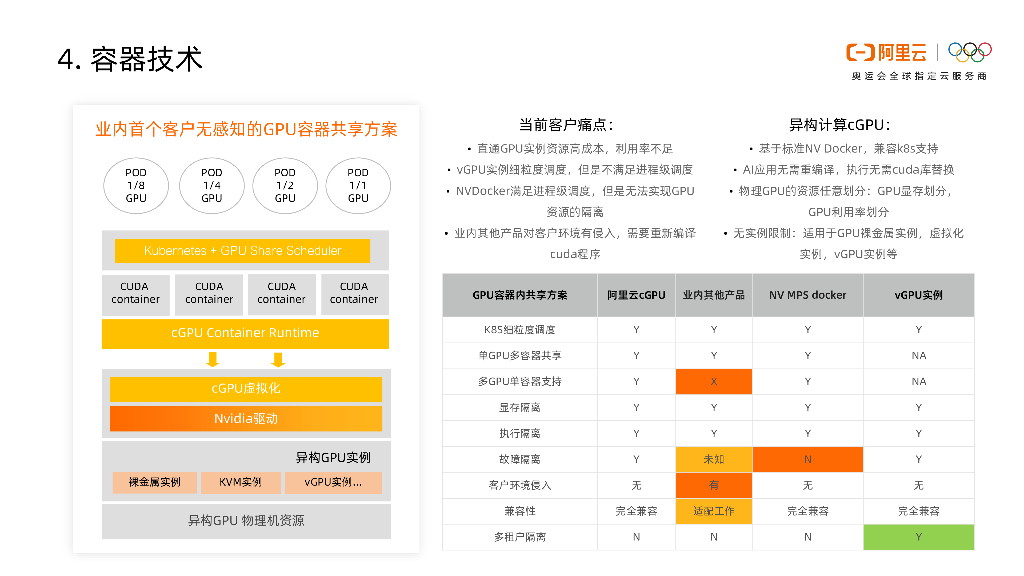
Task: Click Kubernetes + GPU Share Scheduler box
Action: click(242, 251)
